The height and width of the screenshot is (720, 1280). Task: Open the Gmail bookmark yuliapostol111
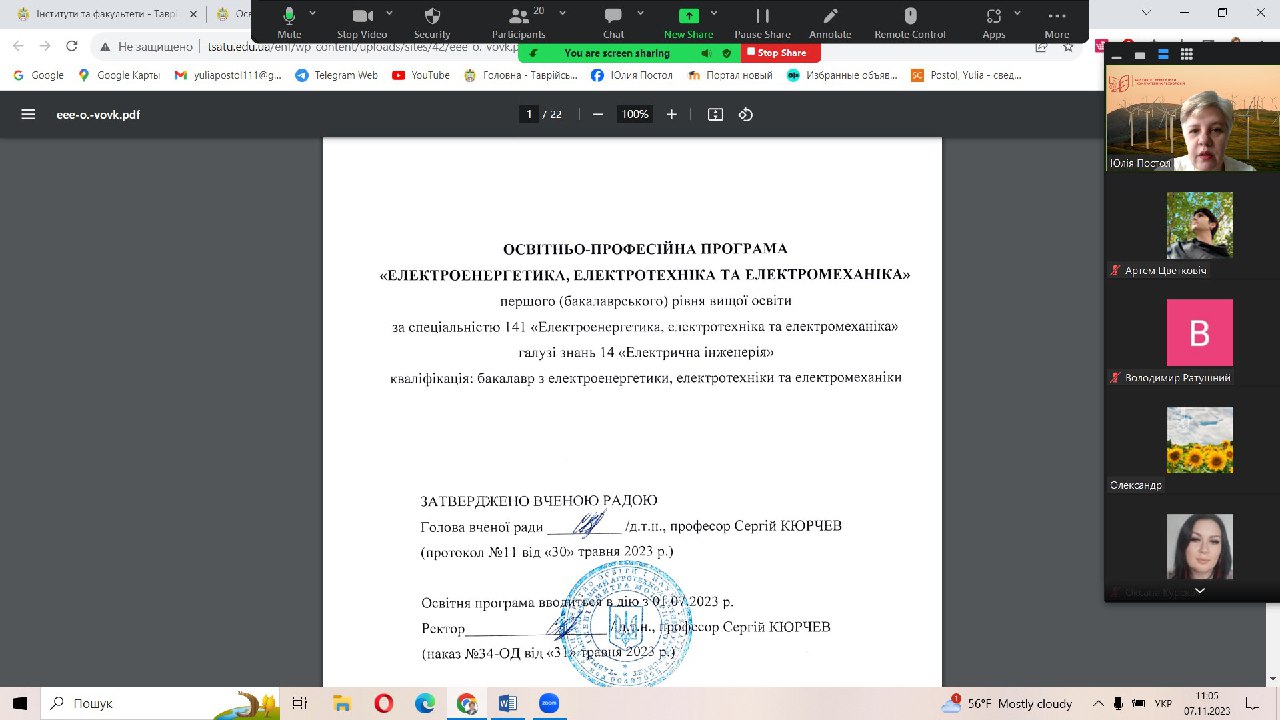(229, 75)
